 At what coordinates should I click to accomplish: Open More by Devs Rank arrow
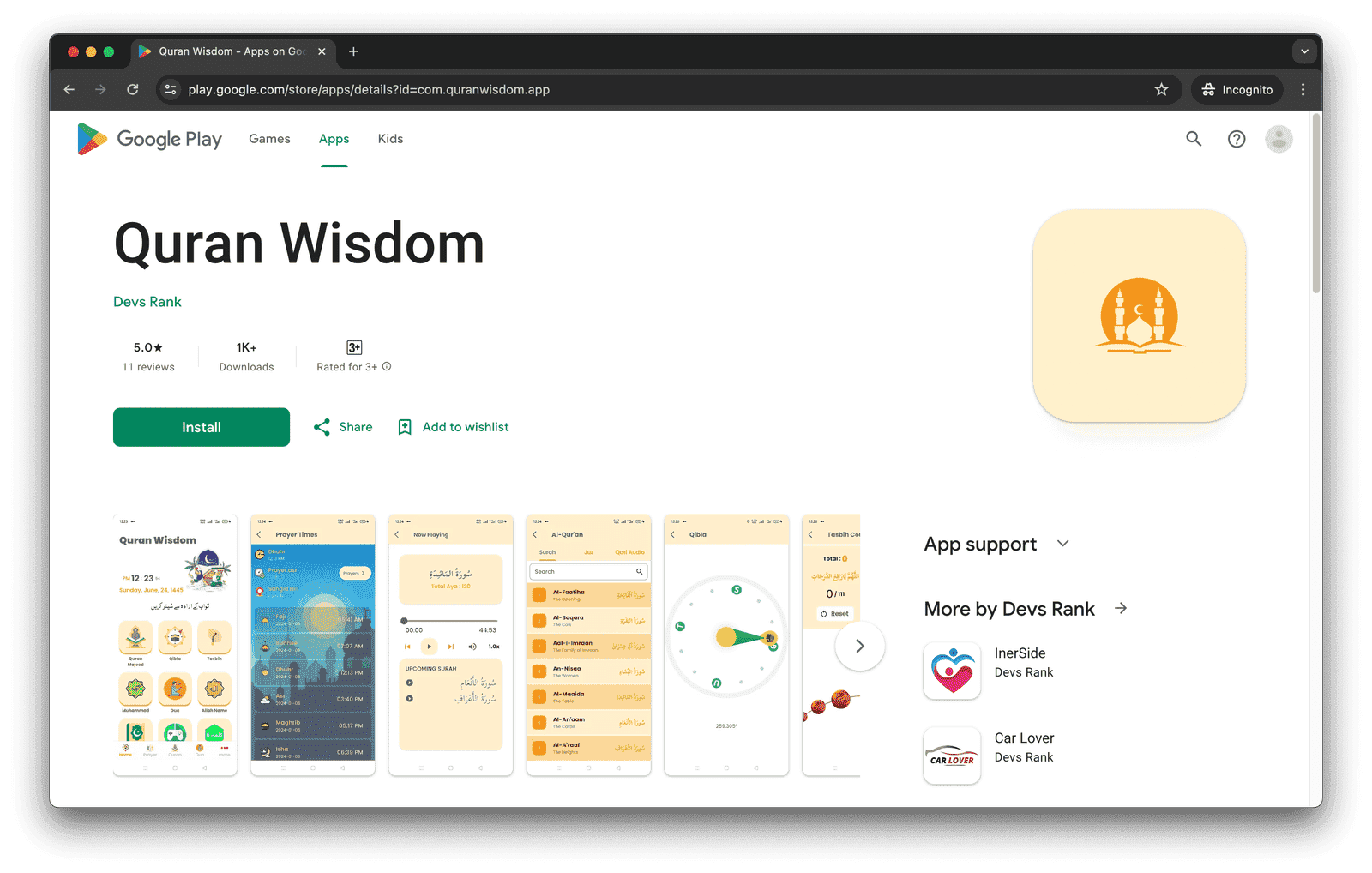click(x=1121, y=608)
